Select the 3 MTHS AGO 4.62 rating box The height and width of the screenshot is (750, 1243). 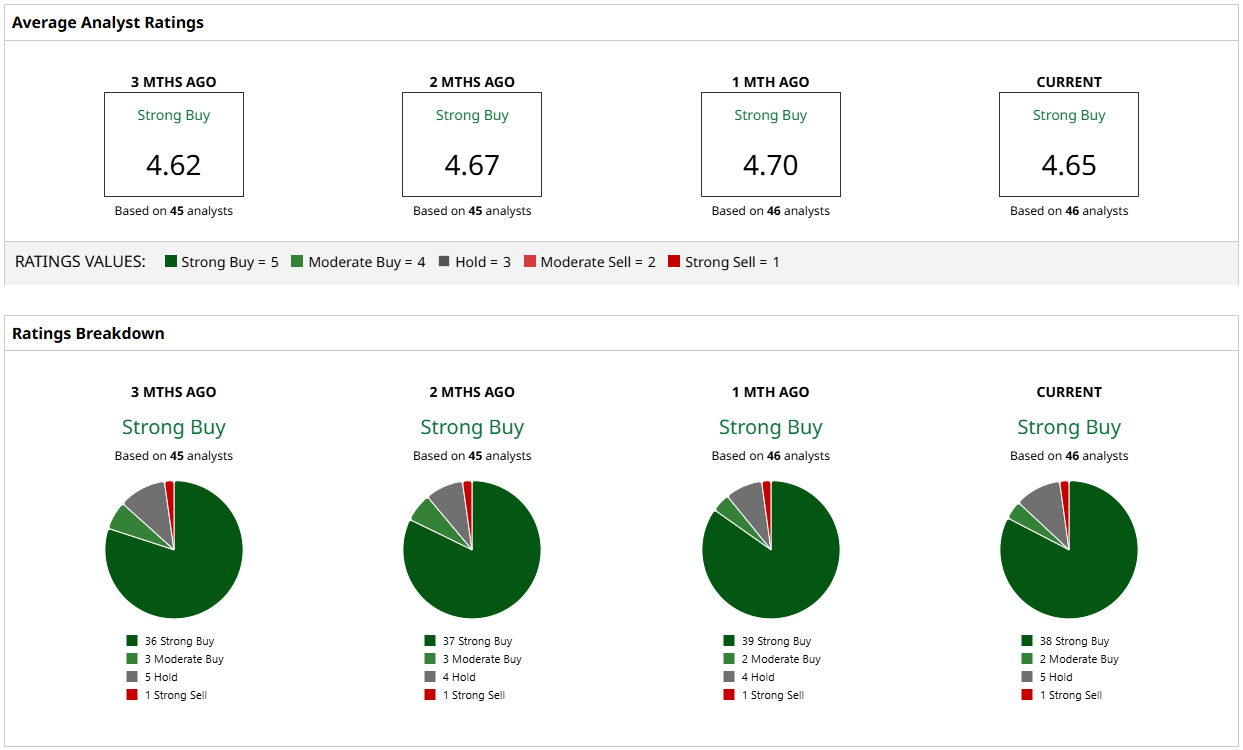tap(174, 144)
